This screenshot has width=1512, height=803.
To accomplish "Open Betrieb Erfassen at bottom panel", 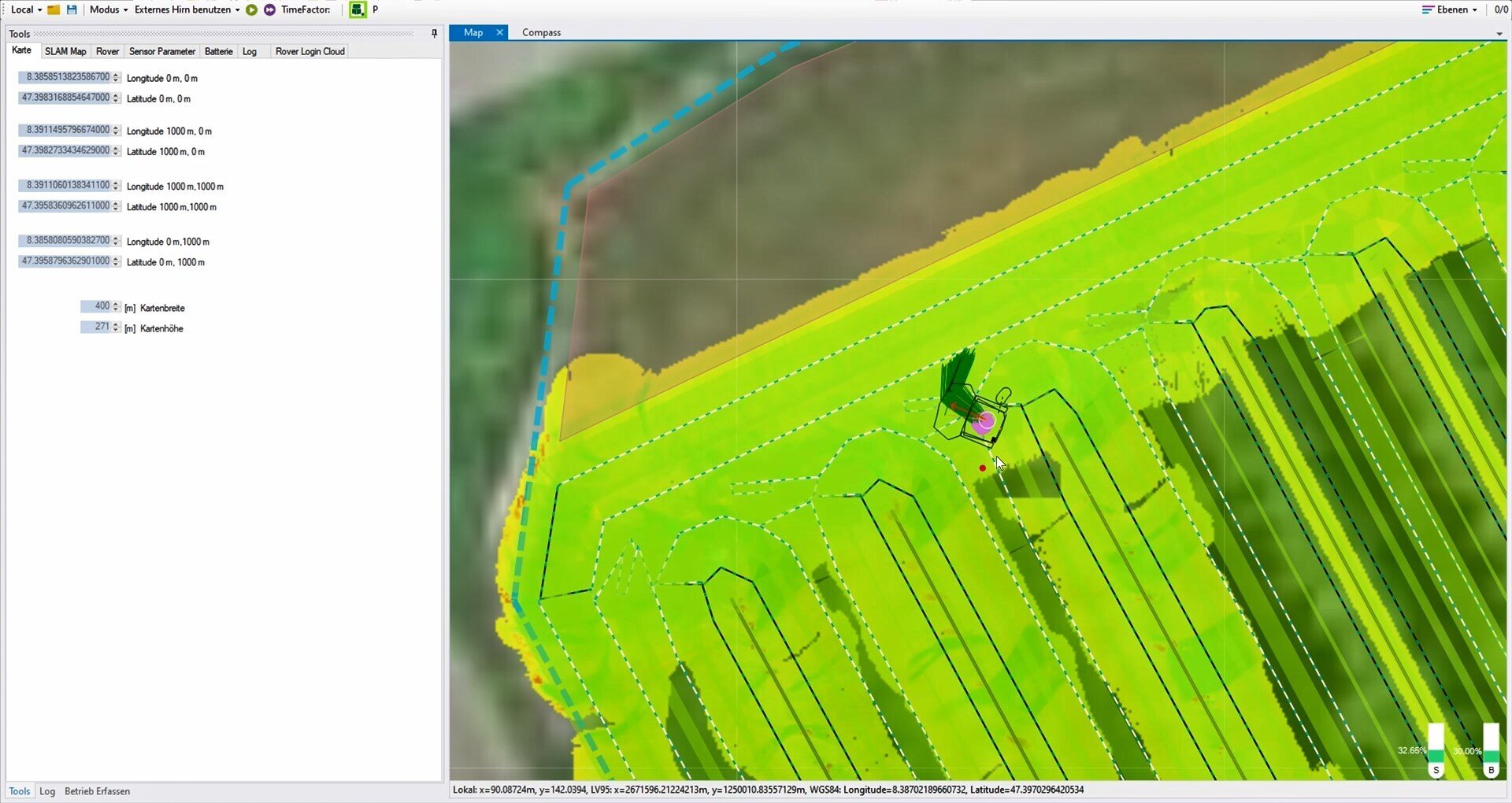I will 97,791.
